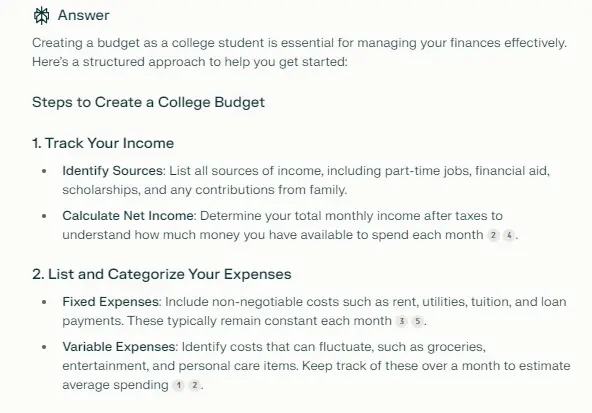This screenshot has height=413, width=592.
Task: Click the 'Creating a budget as a college student' sentence
Action: click(299, 43)
